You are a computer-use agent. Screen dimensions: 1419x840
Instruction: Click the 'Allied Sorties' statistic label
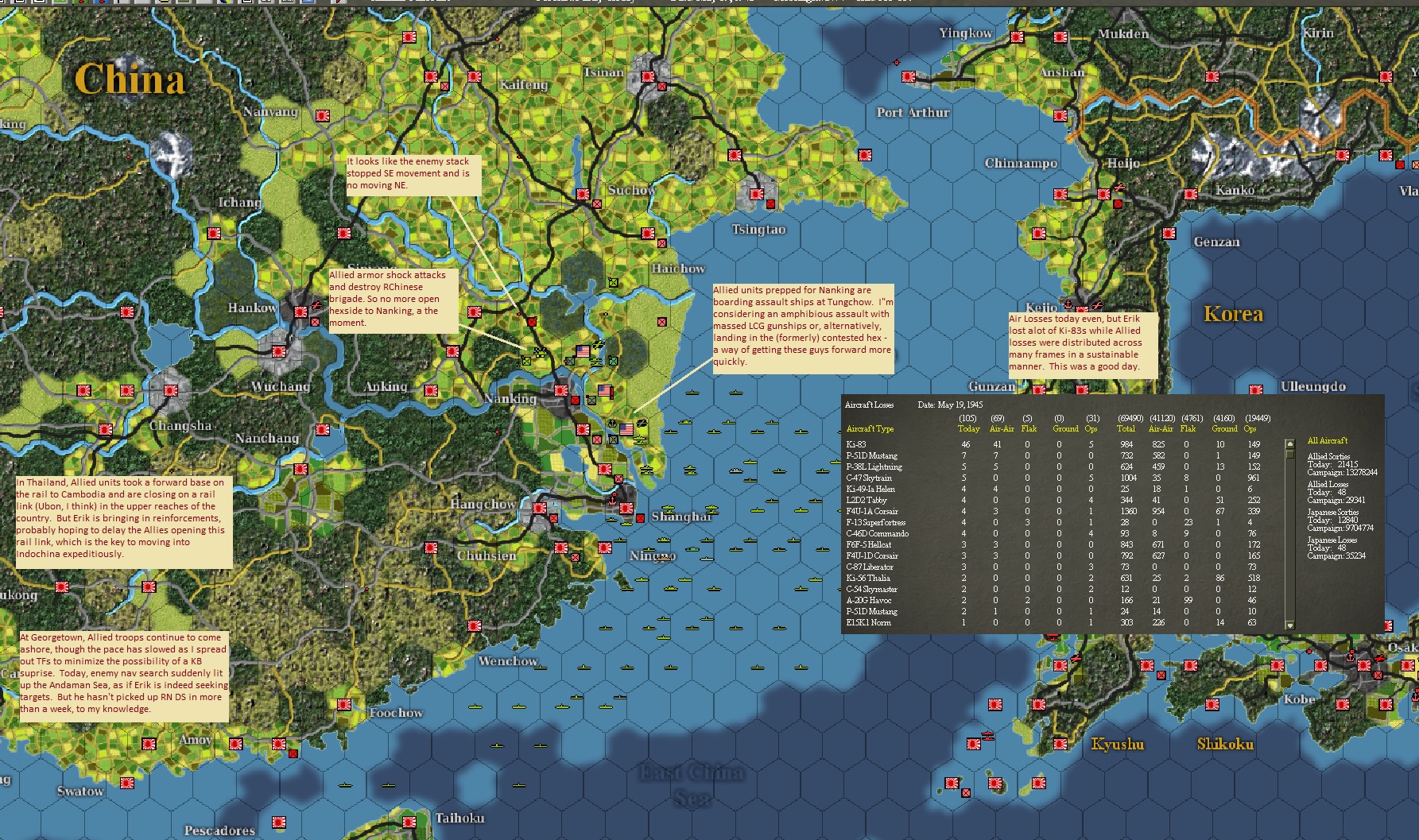coord(1328,456)
